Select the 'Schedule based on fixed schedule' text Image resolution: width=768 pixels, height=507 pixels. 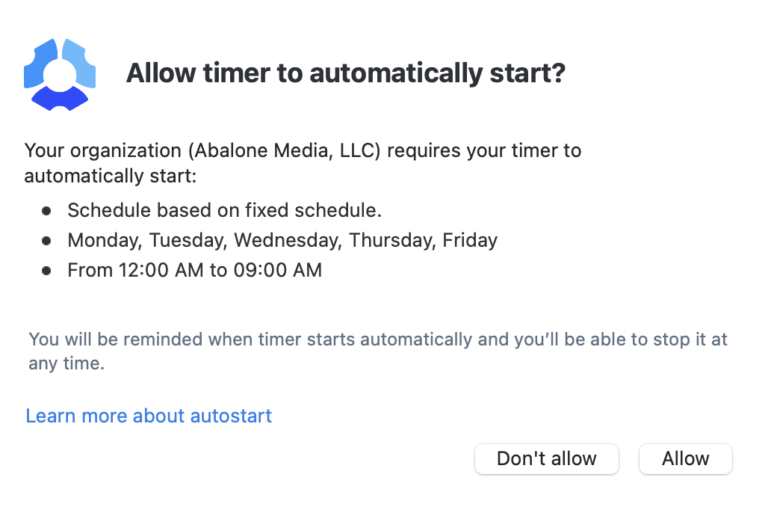[x=225, y=210]
